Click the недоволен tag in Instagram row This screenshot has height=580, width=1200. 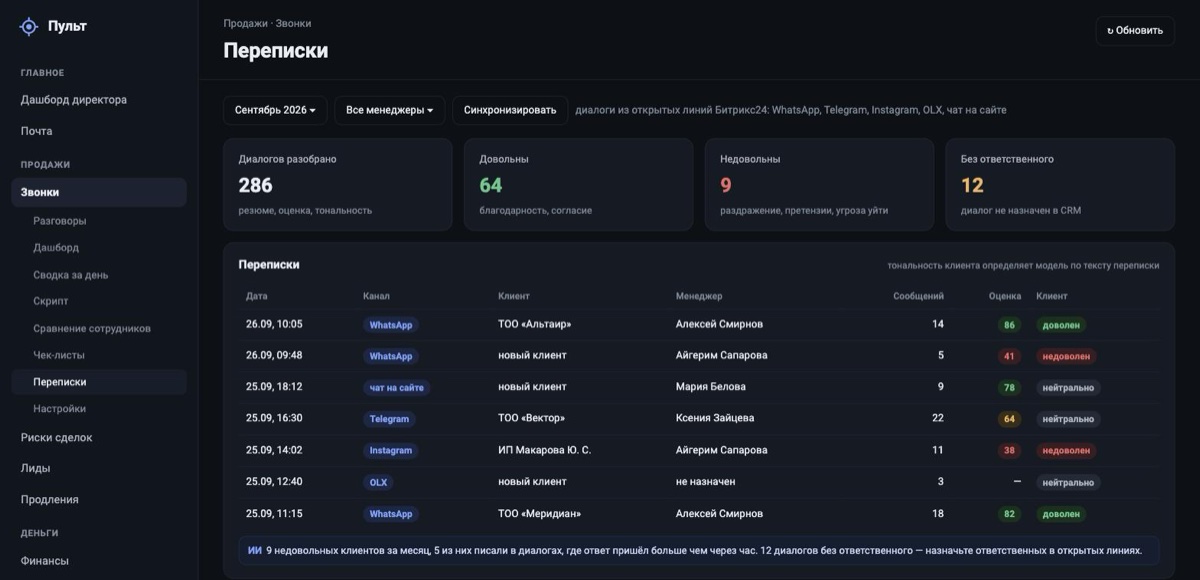(x=1066, y=451)
